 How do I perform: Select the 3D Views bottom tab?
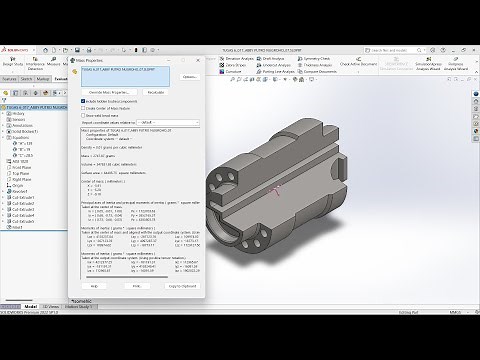tap(51, 306)
